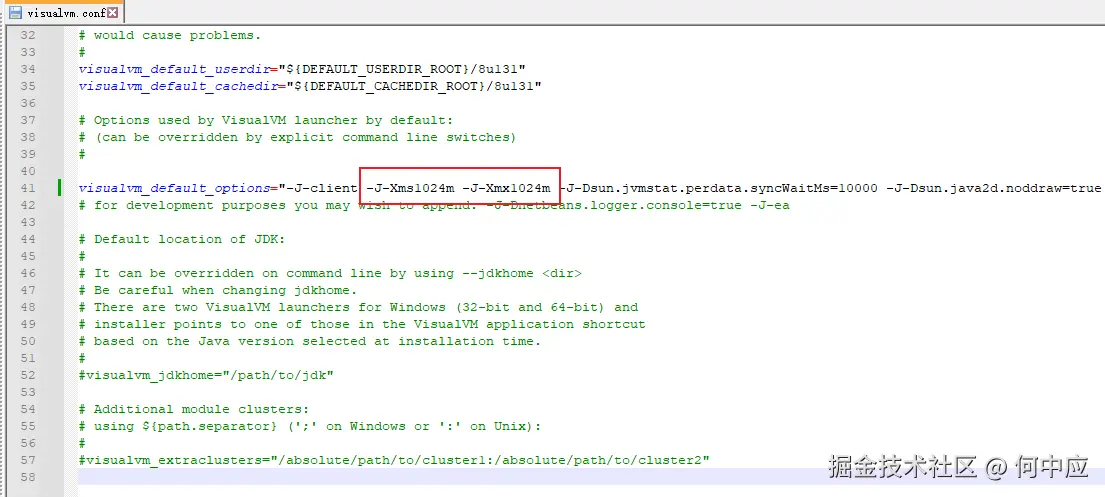Click the "There are two VisualVM launchers" comment
Image resolution: width=1105 pixels, height=497 pixels.
[x=358, y=307]
